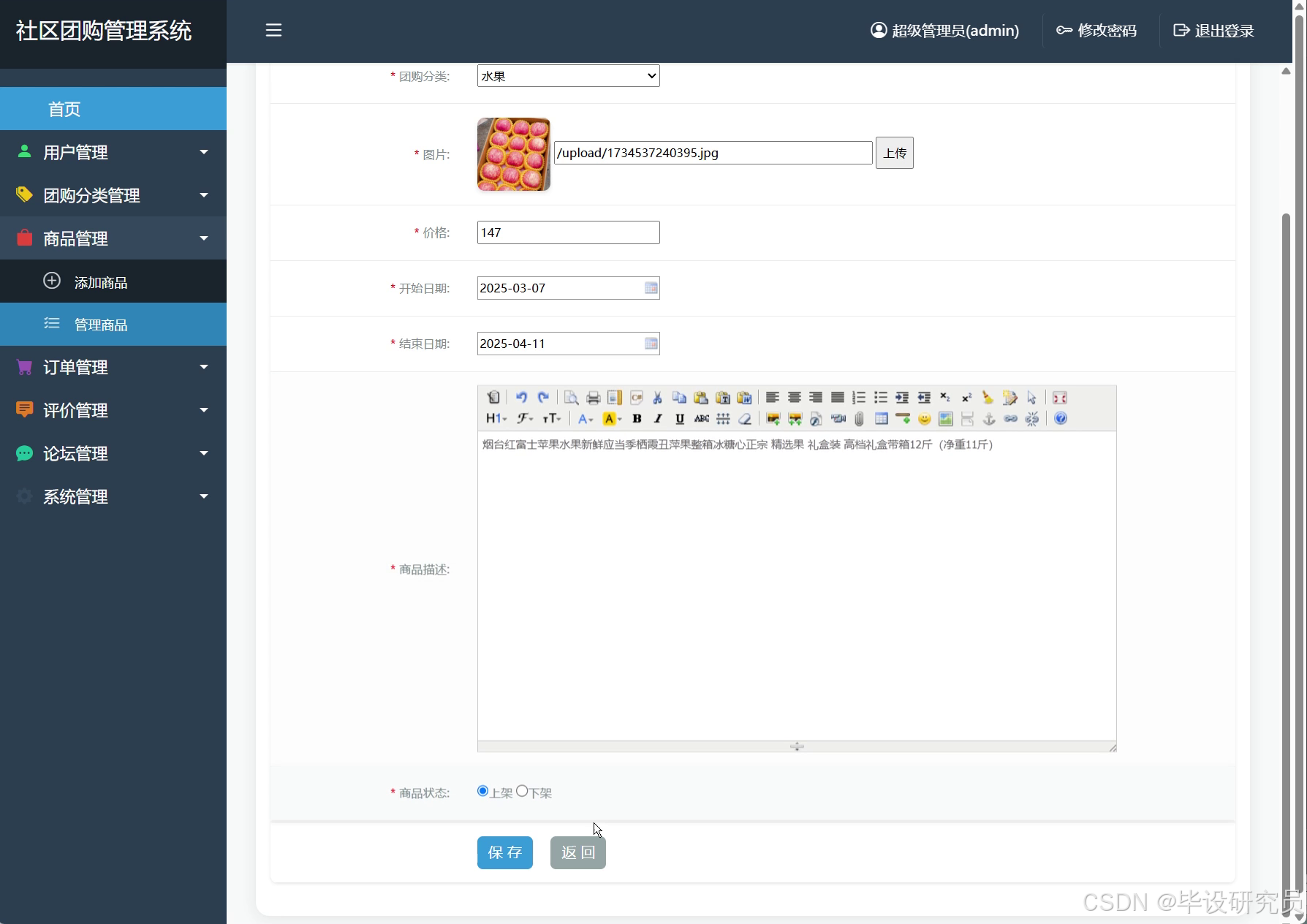
Task: Click the copy icon in editor toolbar
Action: (x=679, y=398)
